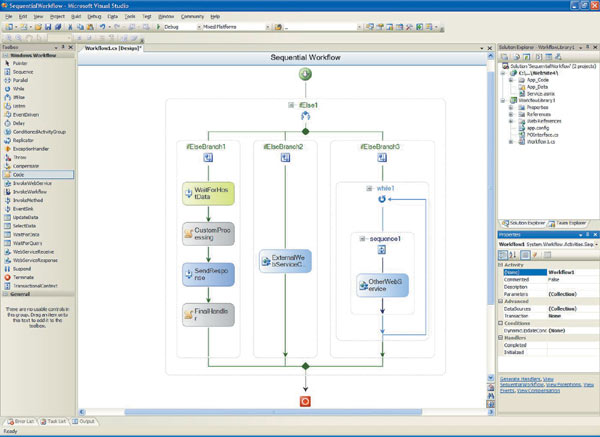Image resolution: width=600 pixels, height=437 pixels.
Task: Open the Debug menu
Action: pos(94,16)
